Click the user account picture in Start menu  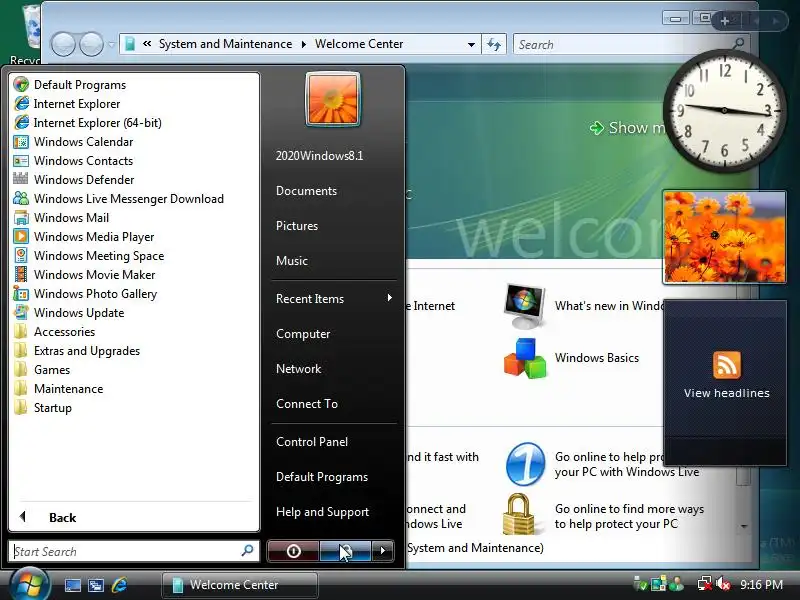[333, 99]
